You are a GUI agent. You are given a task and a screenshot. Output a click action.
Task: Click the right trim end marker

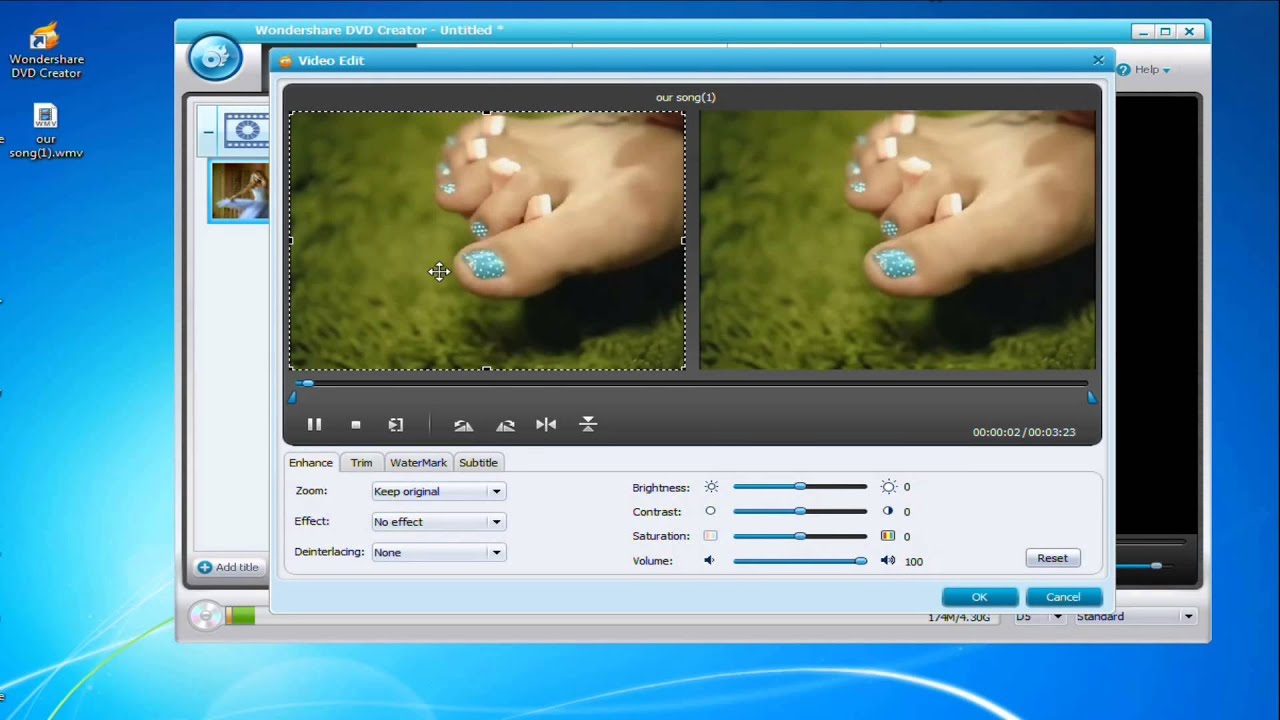[x=1092, y=398]
